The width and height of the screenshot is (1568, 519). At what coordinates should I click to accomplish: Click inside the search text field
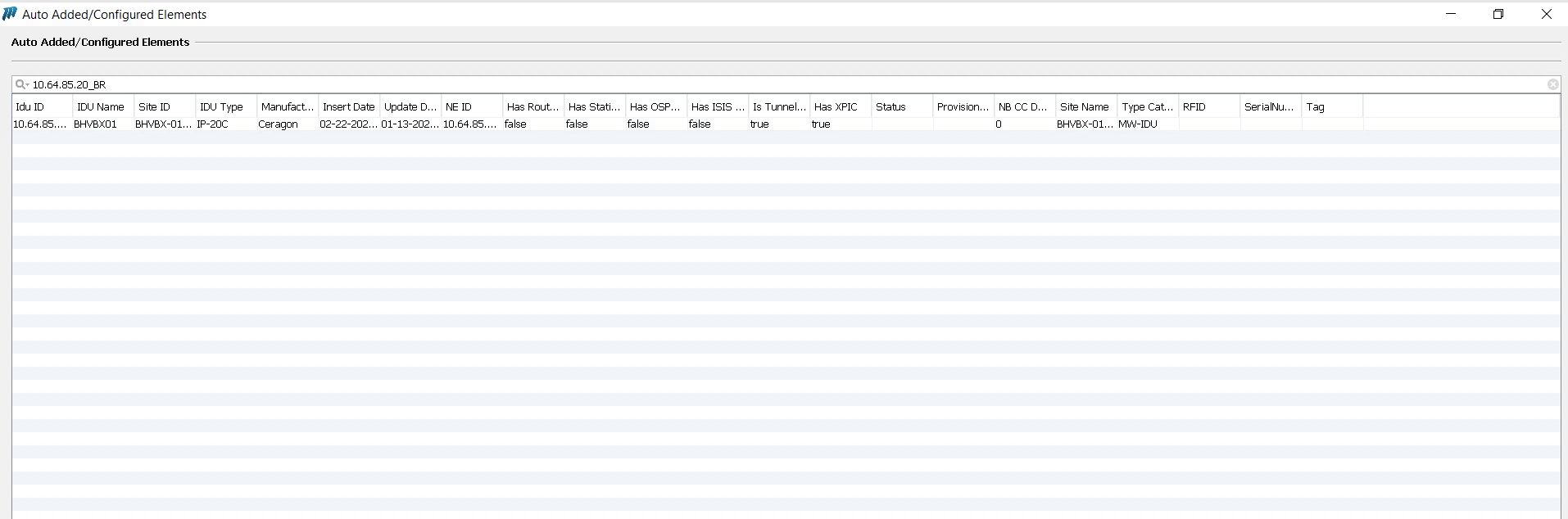737,84
